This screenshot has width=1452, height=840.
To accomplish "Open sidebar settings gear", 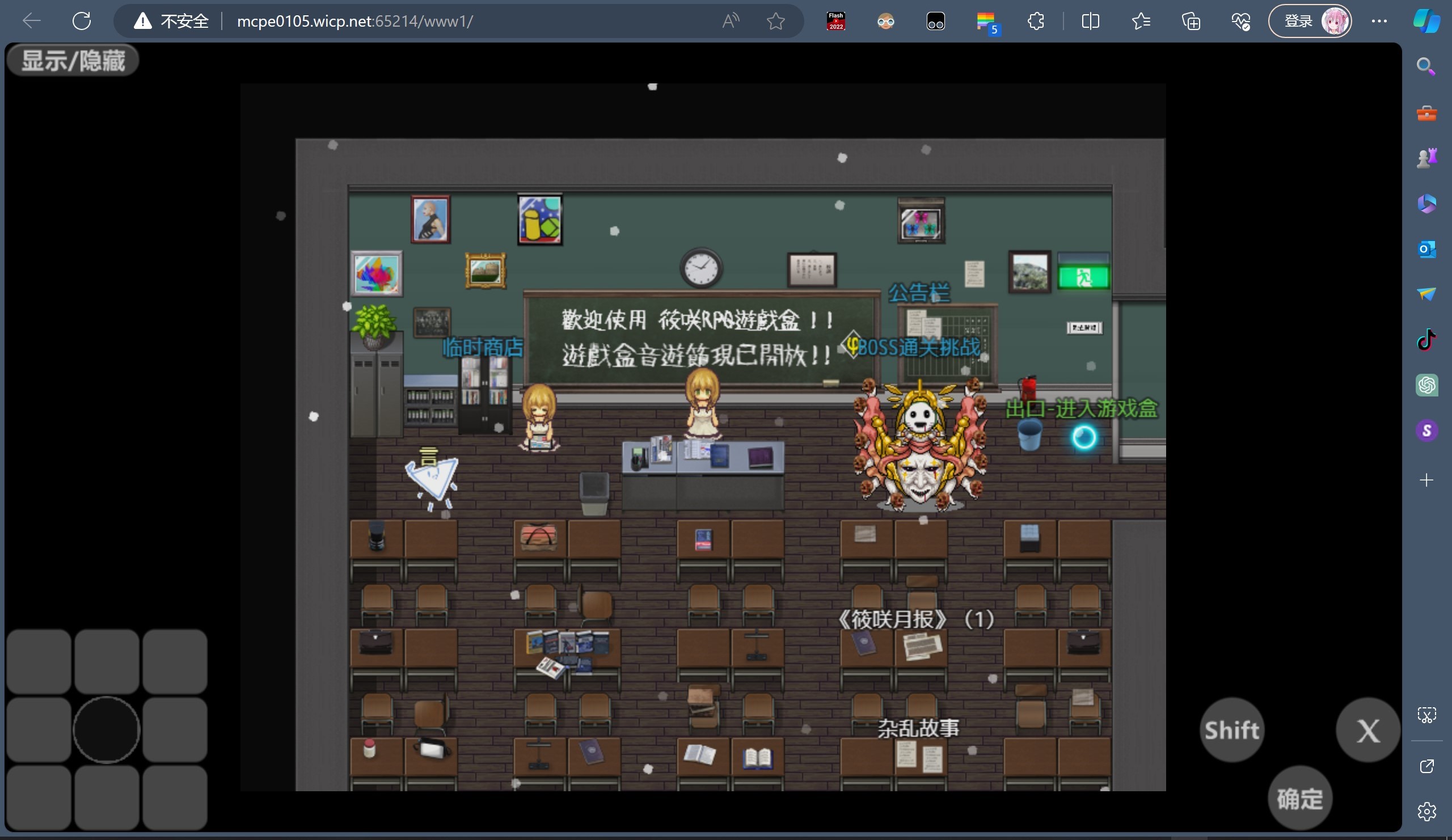I will [x=1426, y=812].
